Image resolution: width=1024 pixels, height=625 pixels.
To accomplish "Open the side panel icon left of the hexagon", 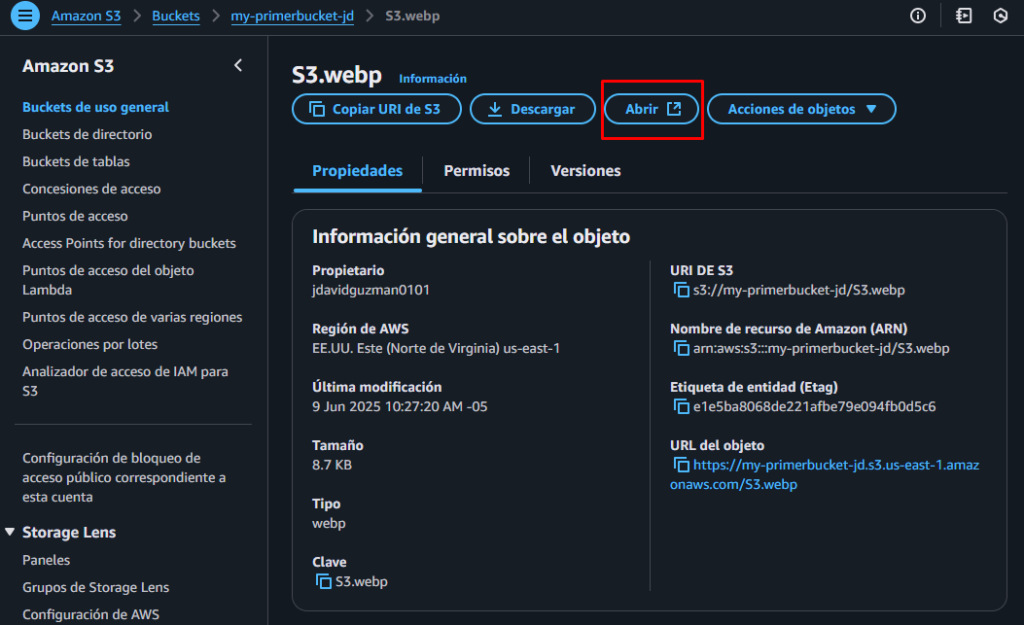I will [964, 16].
